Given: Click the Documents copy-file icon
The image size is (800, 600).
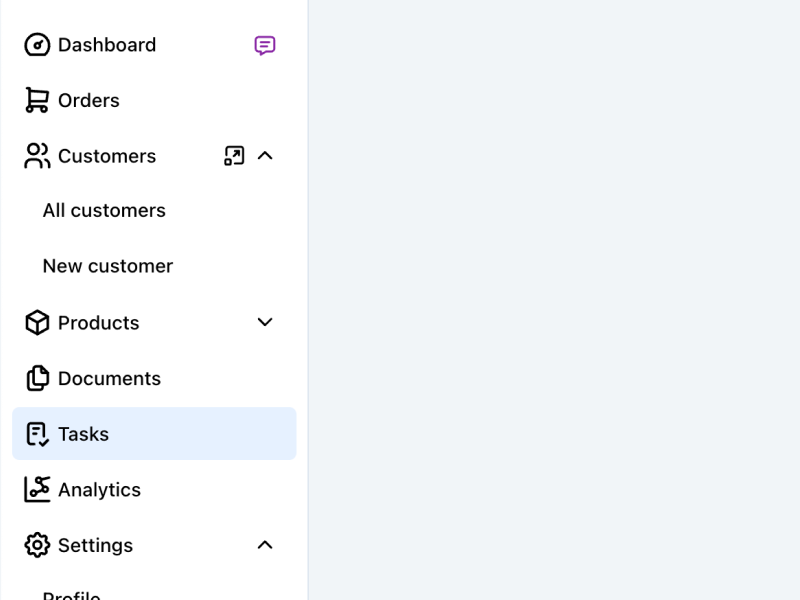Looking at the screenshot, I should 37,378.
